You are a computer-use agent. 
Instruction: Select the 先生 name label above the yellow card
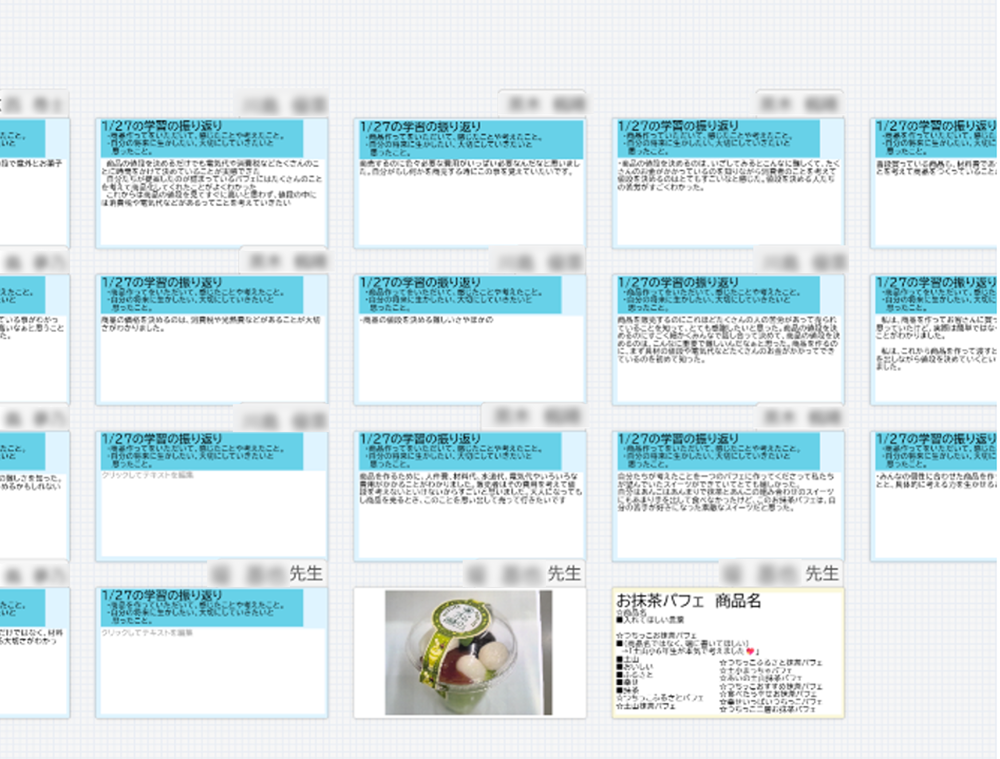[x=822, y=573]
